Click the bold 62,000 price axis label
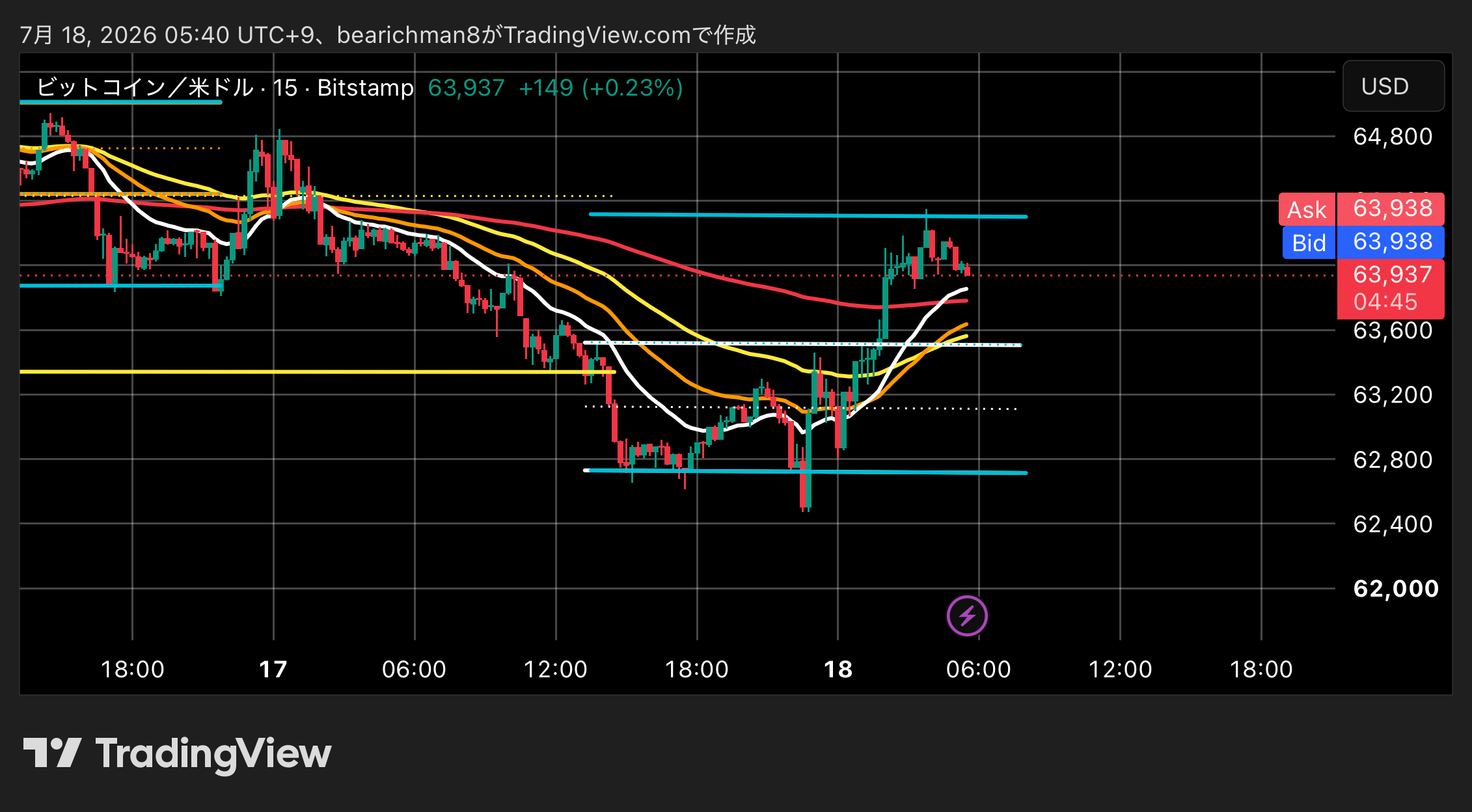 coord(1396,588)
